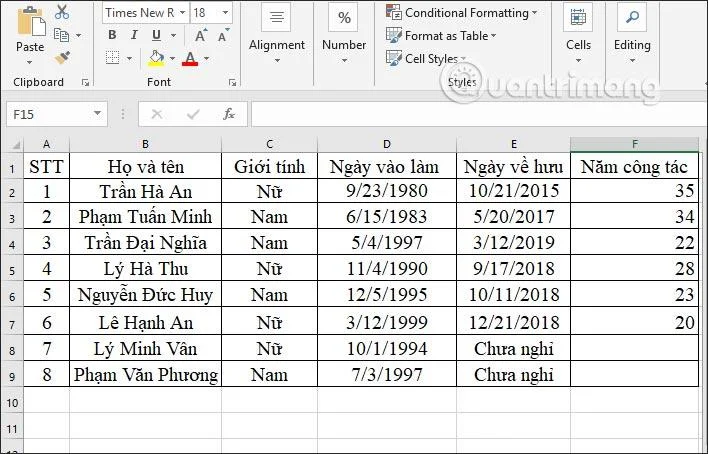Click the years value 35 cell
Screen dimensions: 708x454
634,192
